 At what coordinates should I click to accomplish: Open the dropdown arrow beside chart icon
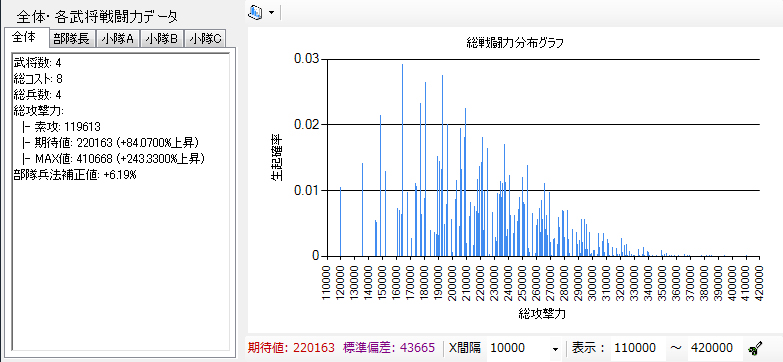coord(271,13)
